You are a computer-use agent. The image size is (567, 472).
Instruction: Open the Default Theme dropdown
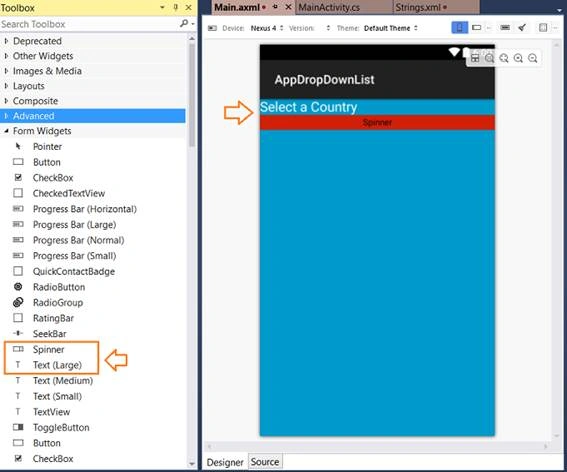(391, 28)
